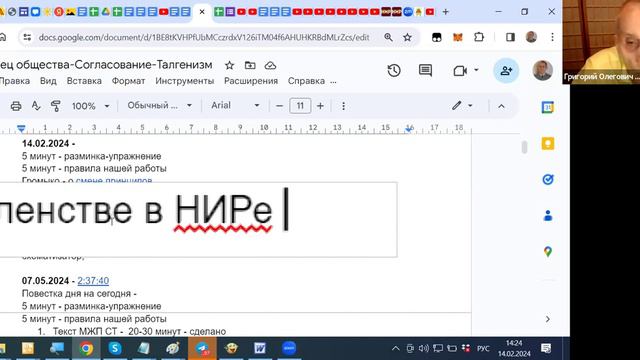This screenshot has height=360, width=640.
Task: Activate paint format tool
Action: (x=56, y=106)
